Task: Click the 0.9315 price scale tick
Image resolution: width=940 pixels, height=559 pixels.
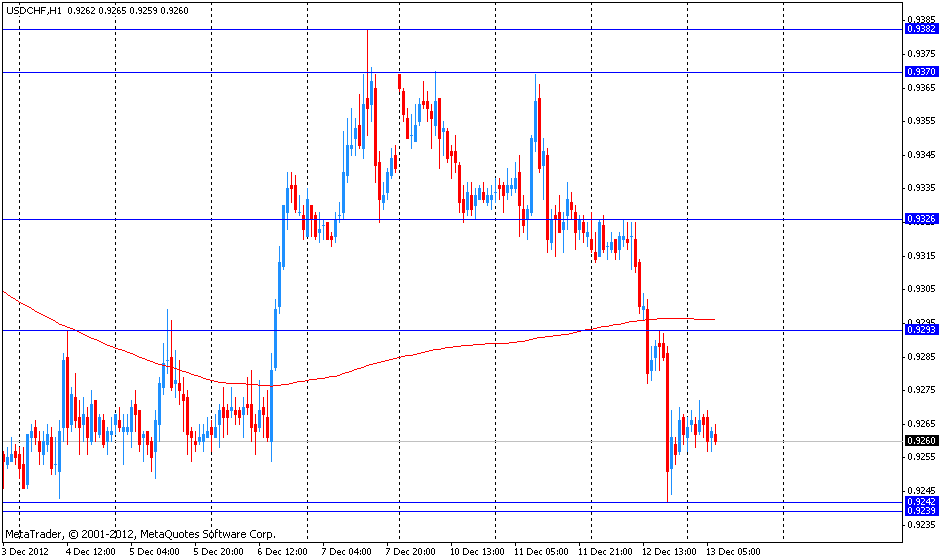Action: pyautogui.click(x=922, y=256)
